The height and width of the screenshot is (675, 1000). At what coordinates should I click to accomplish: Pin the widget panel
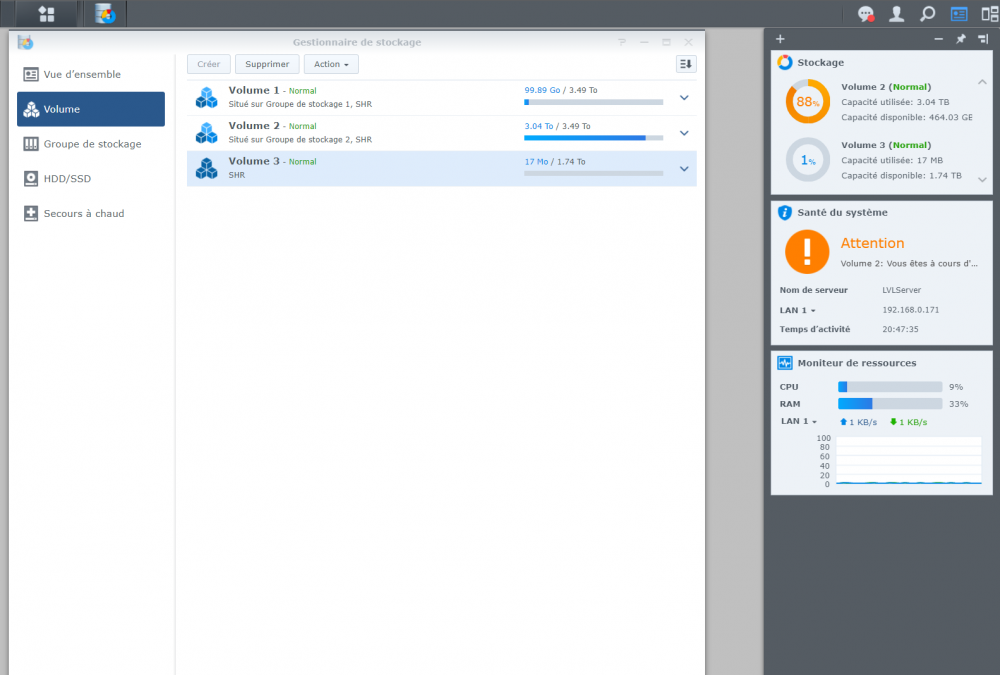coord(961,39)
